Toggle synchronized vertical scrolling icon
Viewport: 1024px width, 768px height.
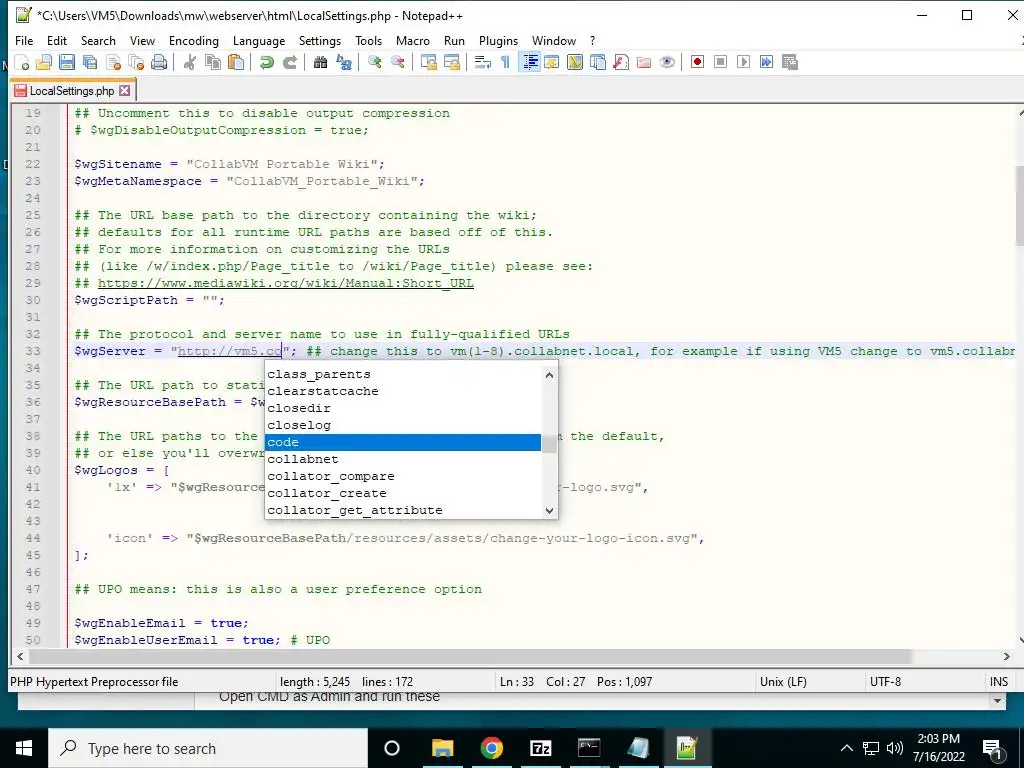pos(428,62)
